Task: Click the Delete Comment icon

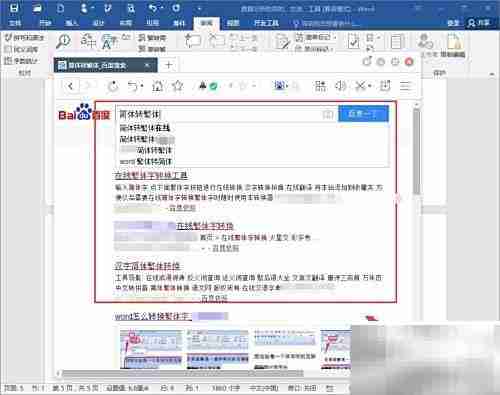Action: pos(216,41)
